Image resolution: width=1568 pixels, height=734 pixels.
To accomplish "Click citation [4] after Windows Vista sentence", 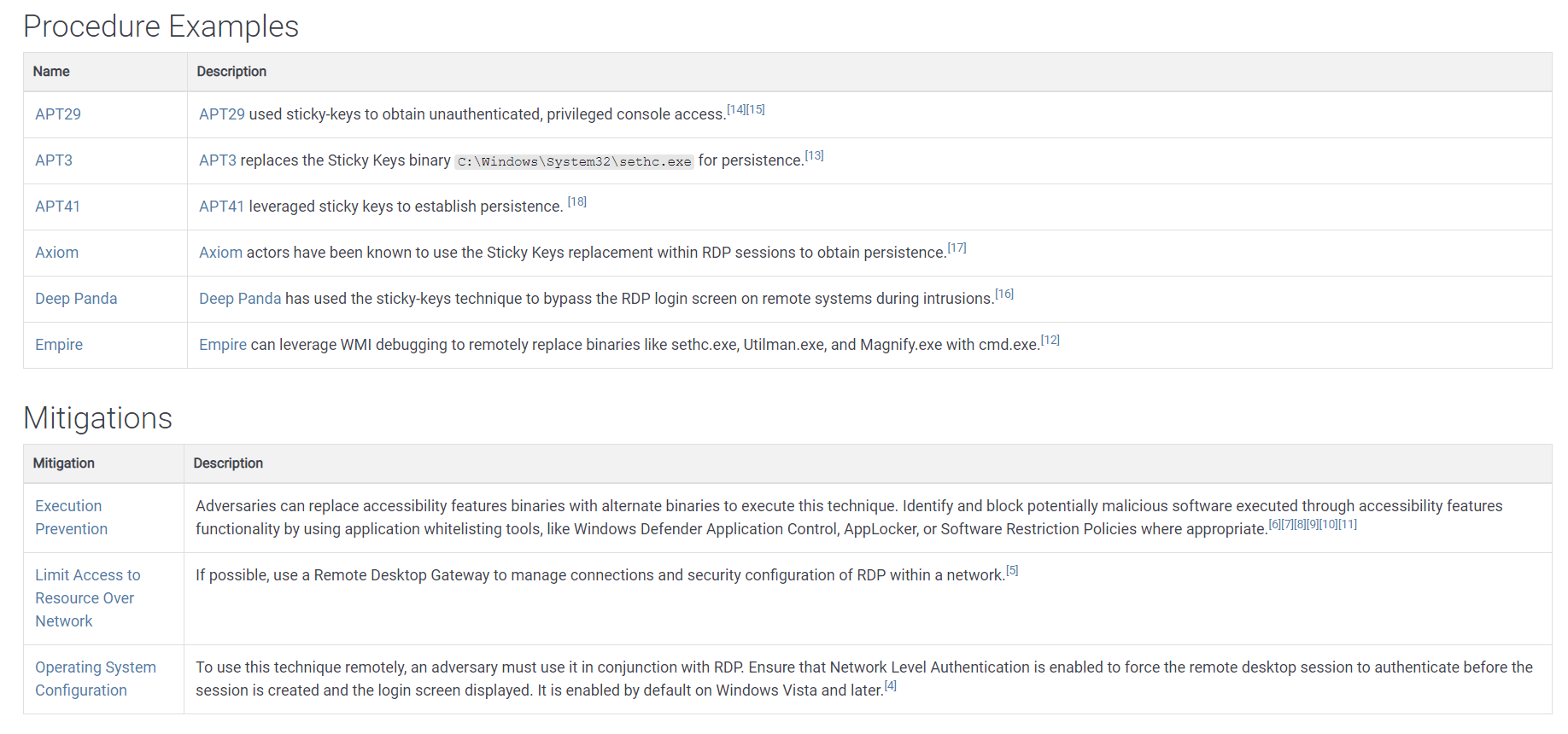I will coord(891,686).
